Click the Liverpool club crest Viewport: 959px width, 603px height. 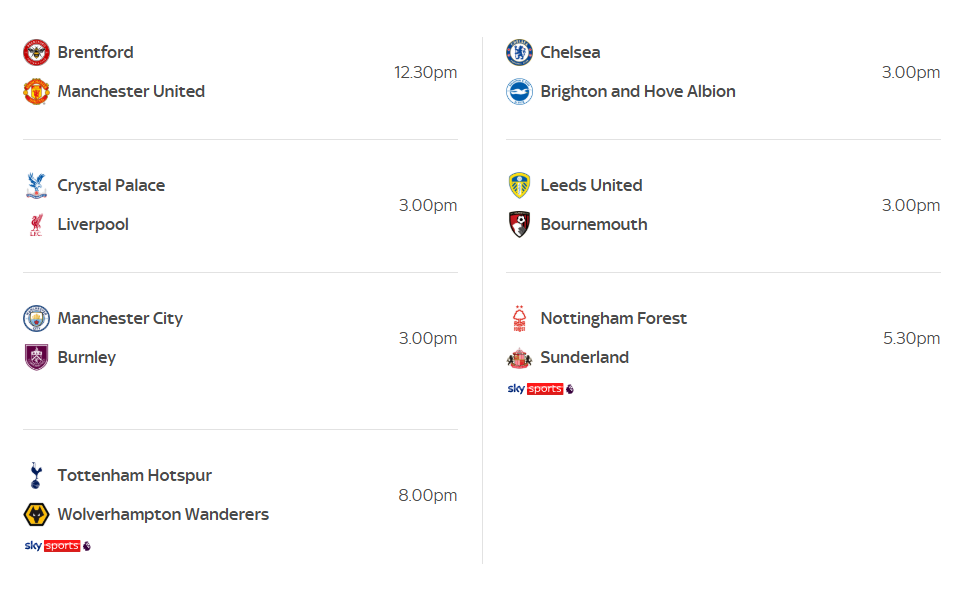pyautogui.click(x=36, y=225)
